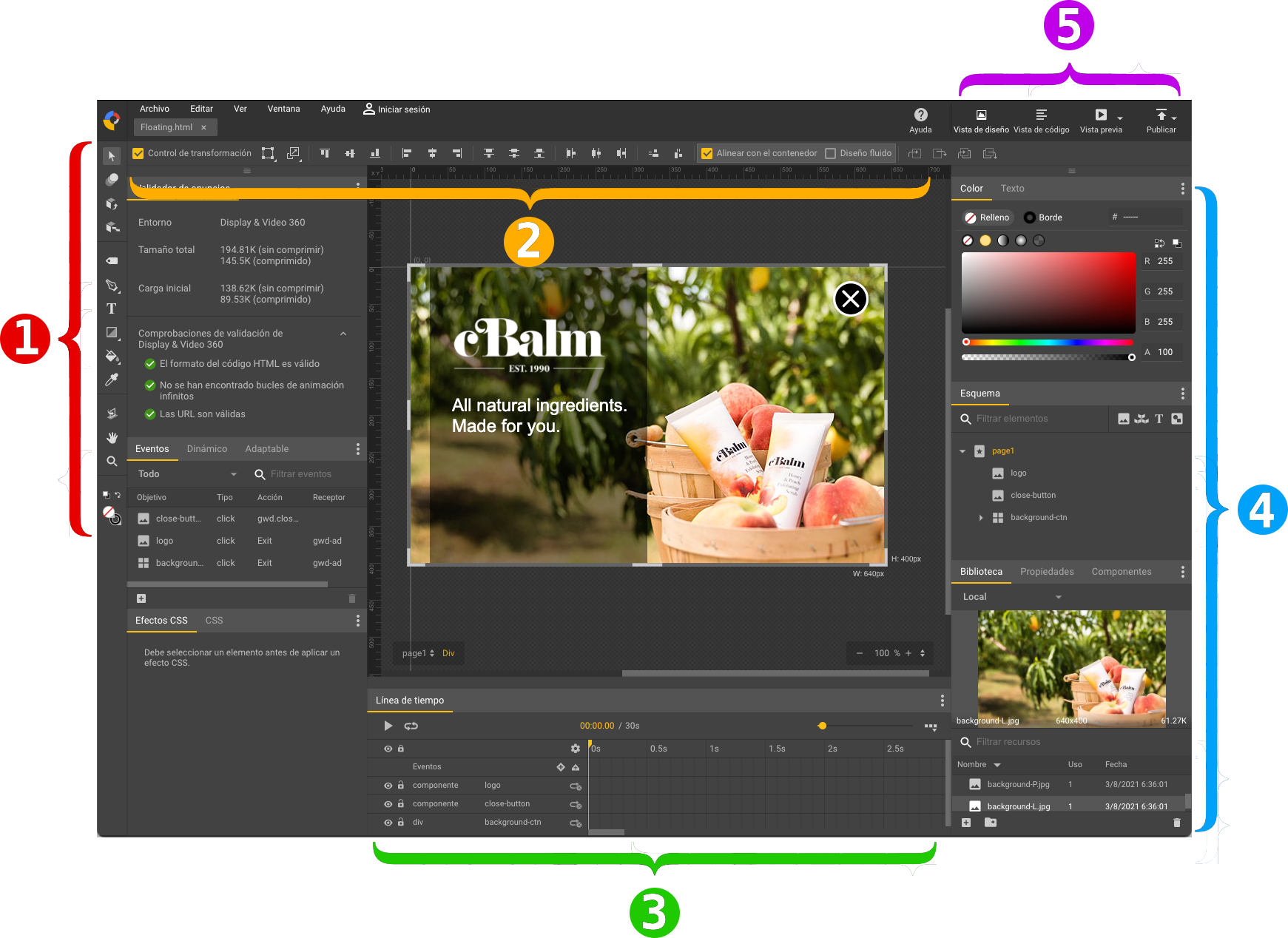Select the yellow fill color swatch
Viewport: 1288px width, 938px height.
(985, 240)
